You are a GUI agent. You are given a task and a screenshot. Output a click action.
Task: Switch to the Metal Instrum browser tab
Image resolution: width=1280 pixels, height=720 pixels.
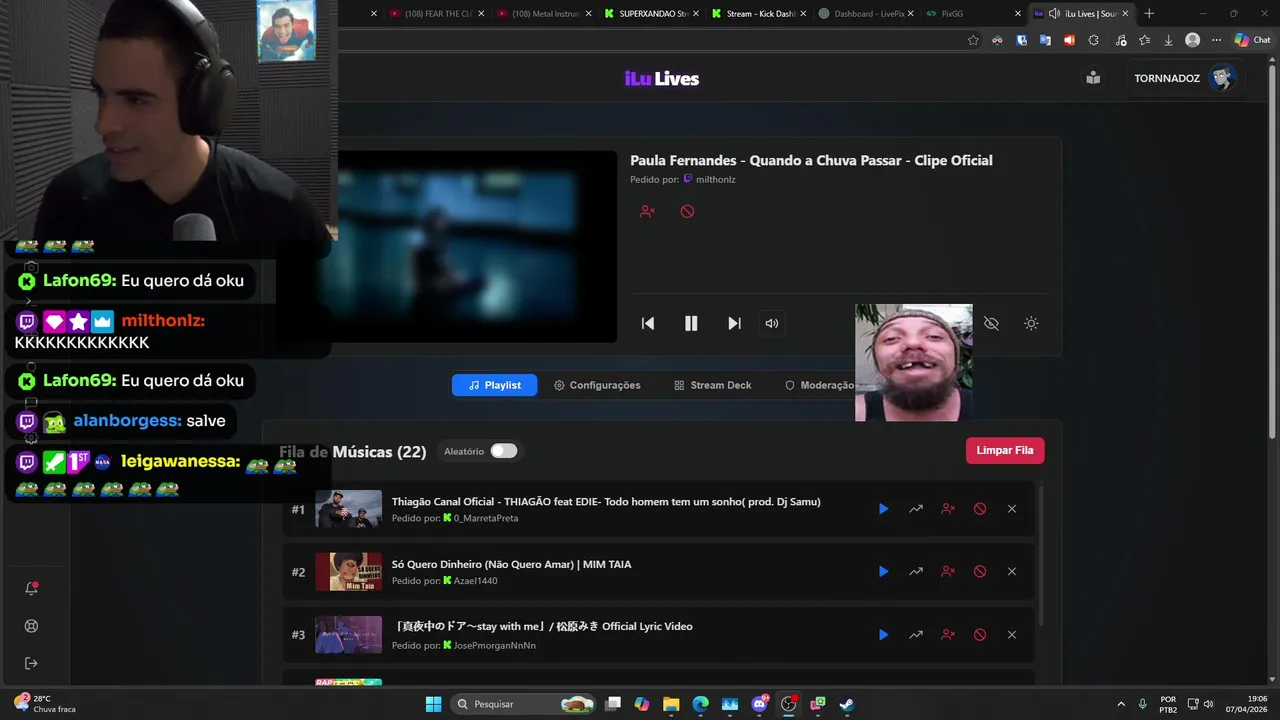click(x=543, y=14)
